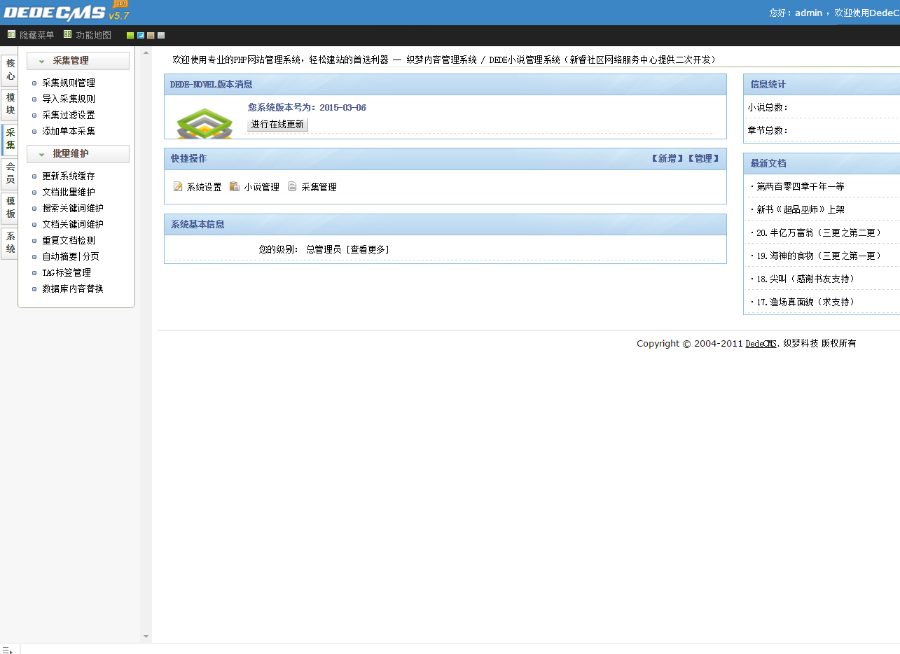This screenshot has width=900, height=654.
Task: Select 更新系统缓存 in the sidebar
Action: coord(69,176)
